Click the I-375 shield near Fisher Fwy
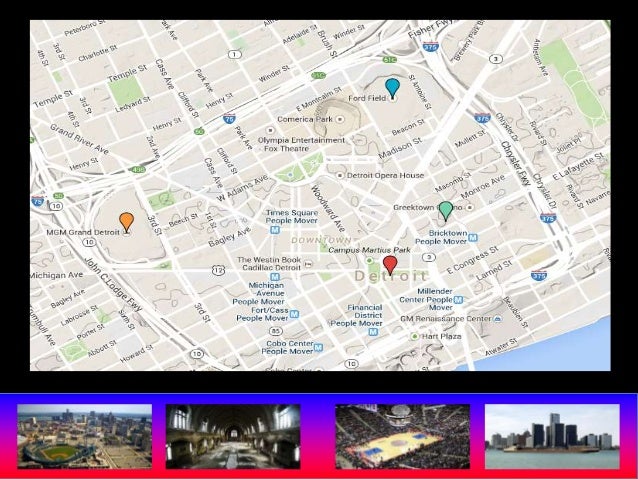The height and width of the screenshot is (479, 638). point(431,47)
